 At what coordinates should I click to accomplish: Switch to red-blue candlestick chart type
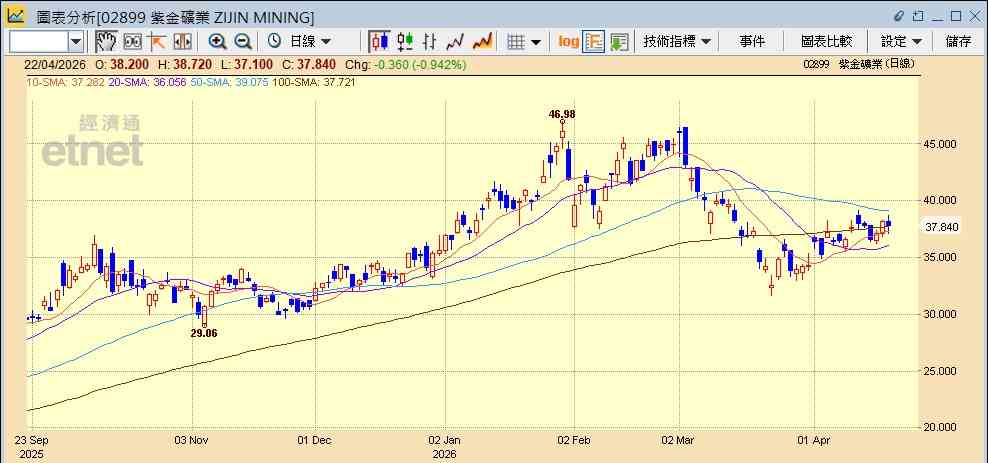(x=379, y=42)
